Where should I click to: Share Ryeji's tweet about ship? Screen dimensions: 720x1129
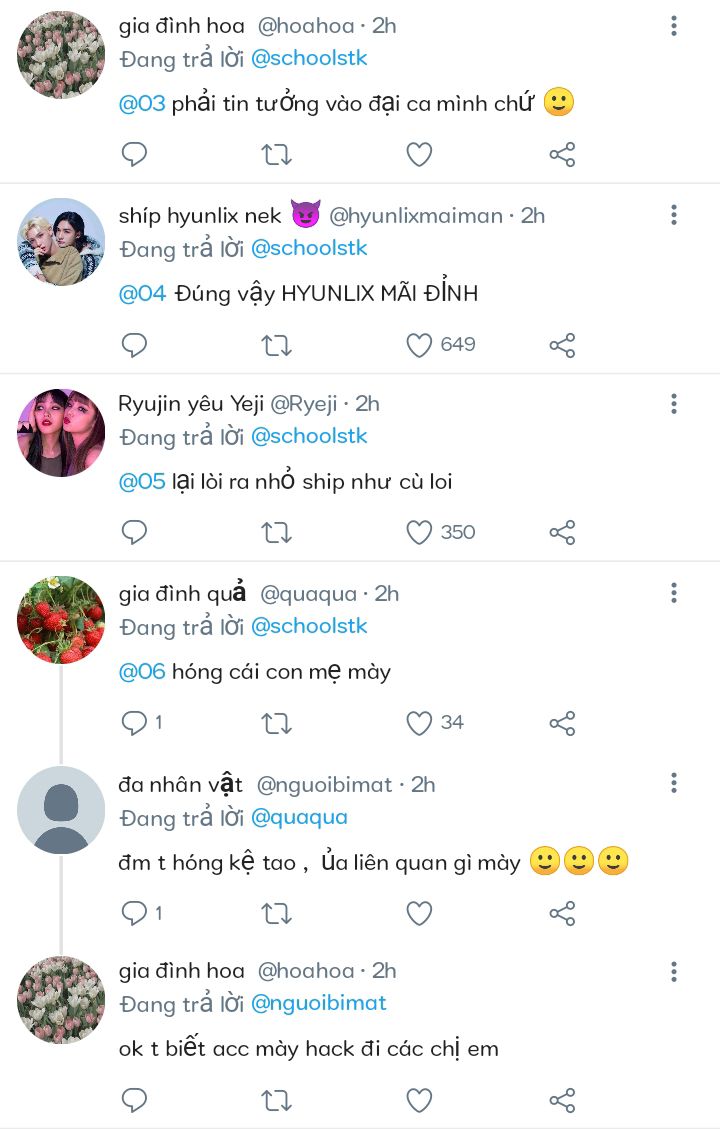[562, 533]
